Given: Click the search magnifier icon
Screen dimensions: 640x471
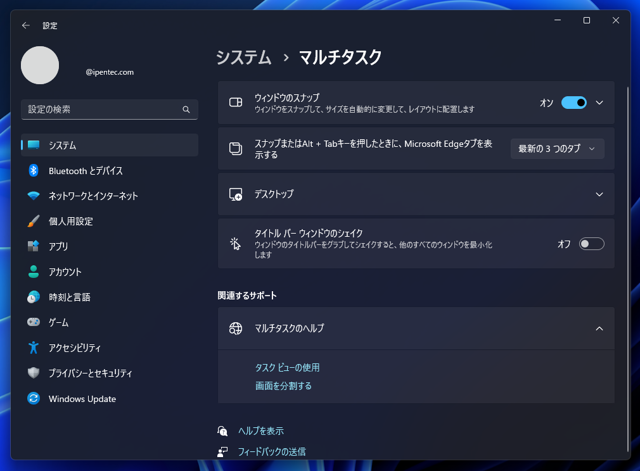Looking at the screenshot, I should coord(186,109).
